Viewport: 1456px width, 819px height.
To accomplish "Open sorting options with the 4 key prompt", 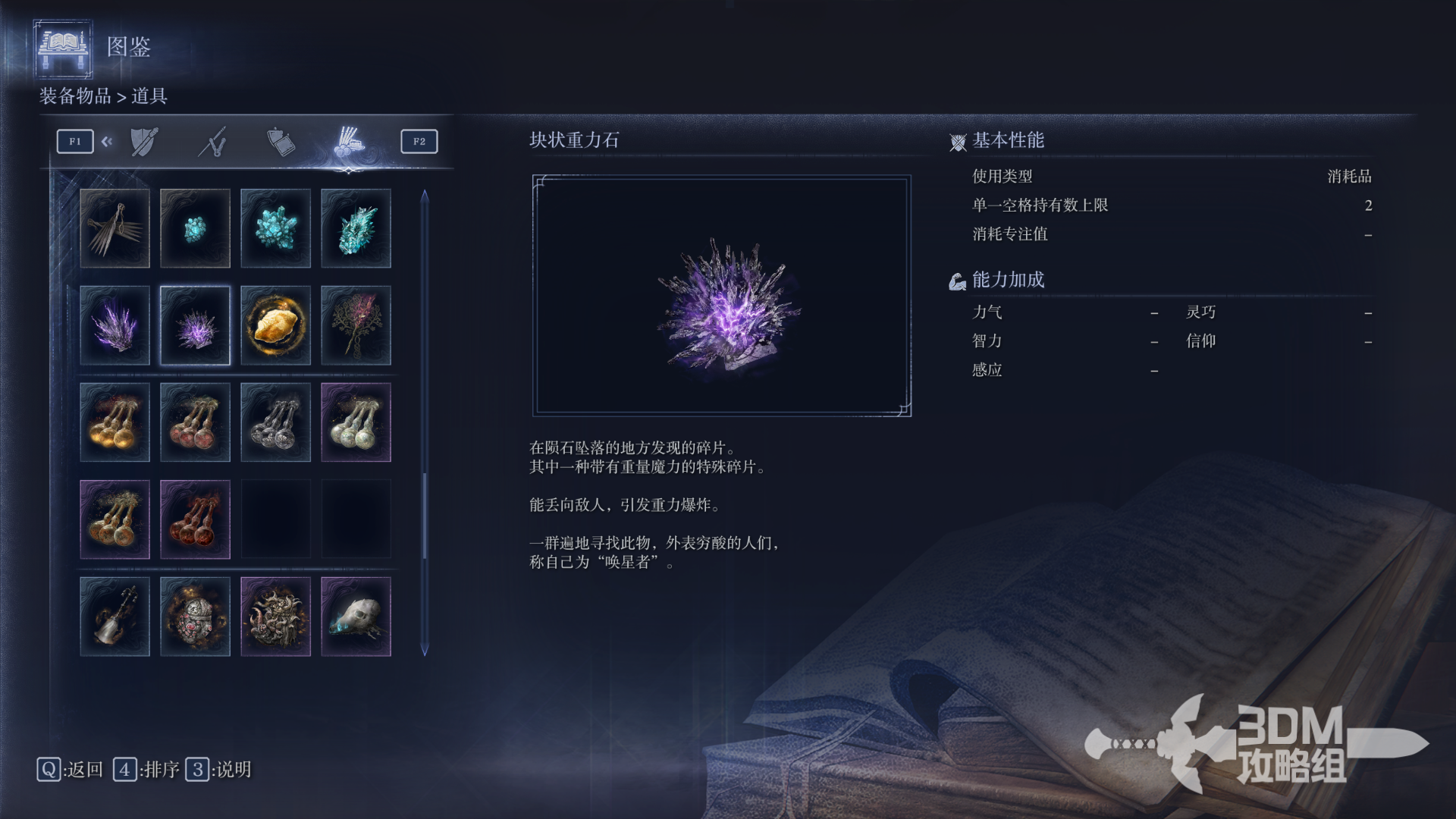I will tap(146, 770).
